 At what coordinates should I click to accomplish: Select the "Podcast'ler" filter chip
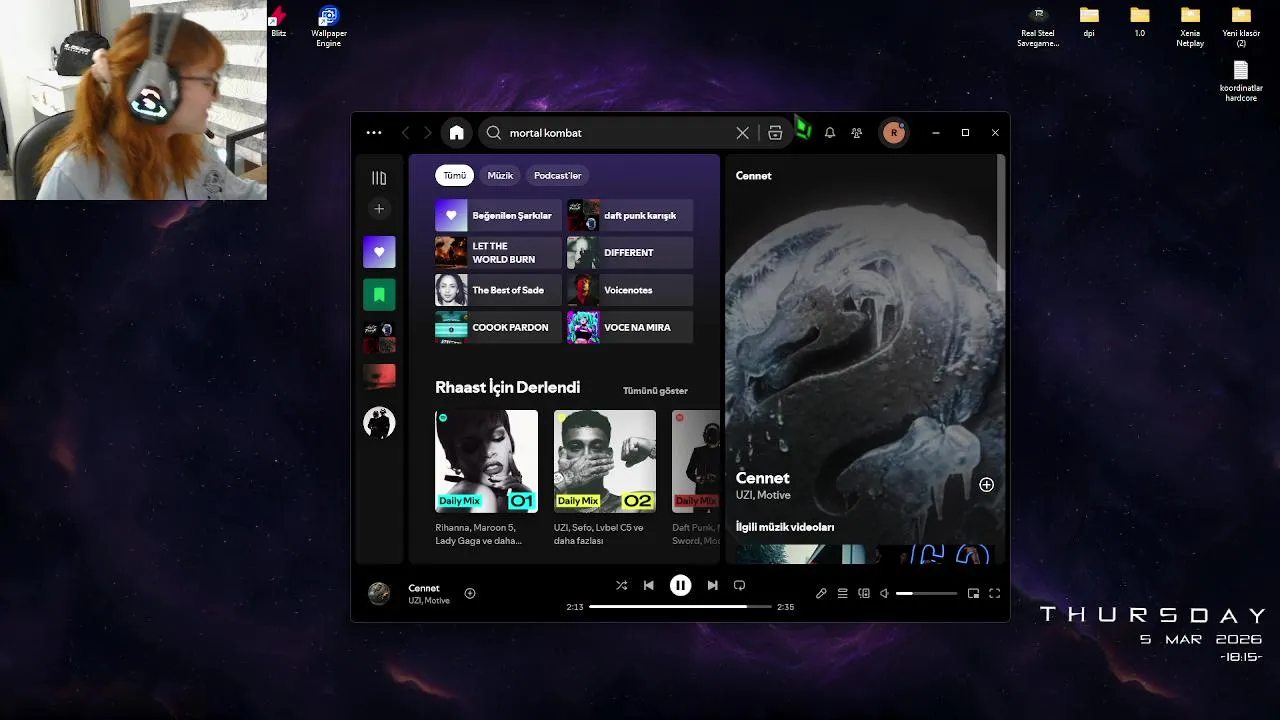coord(557,175)
